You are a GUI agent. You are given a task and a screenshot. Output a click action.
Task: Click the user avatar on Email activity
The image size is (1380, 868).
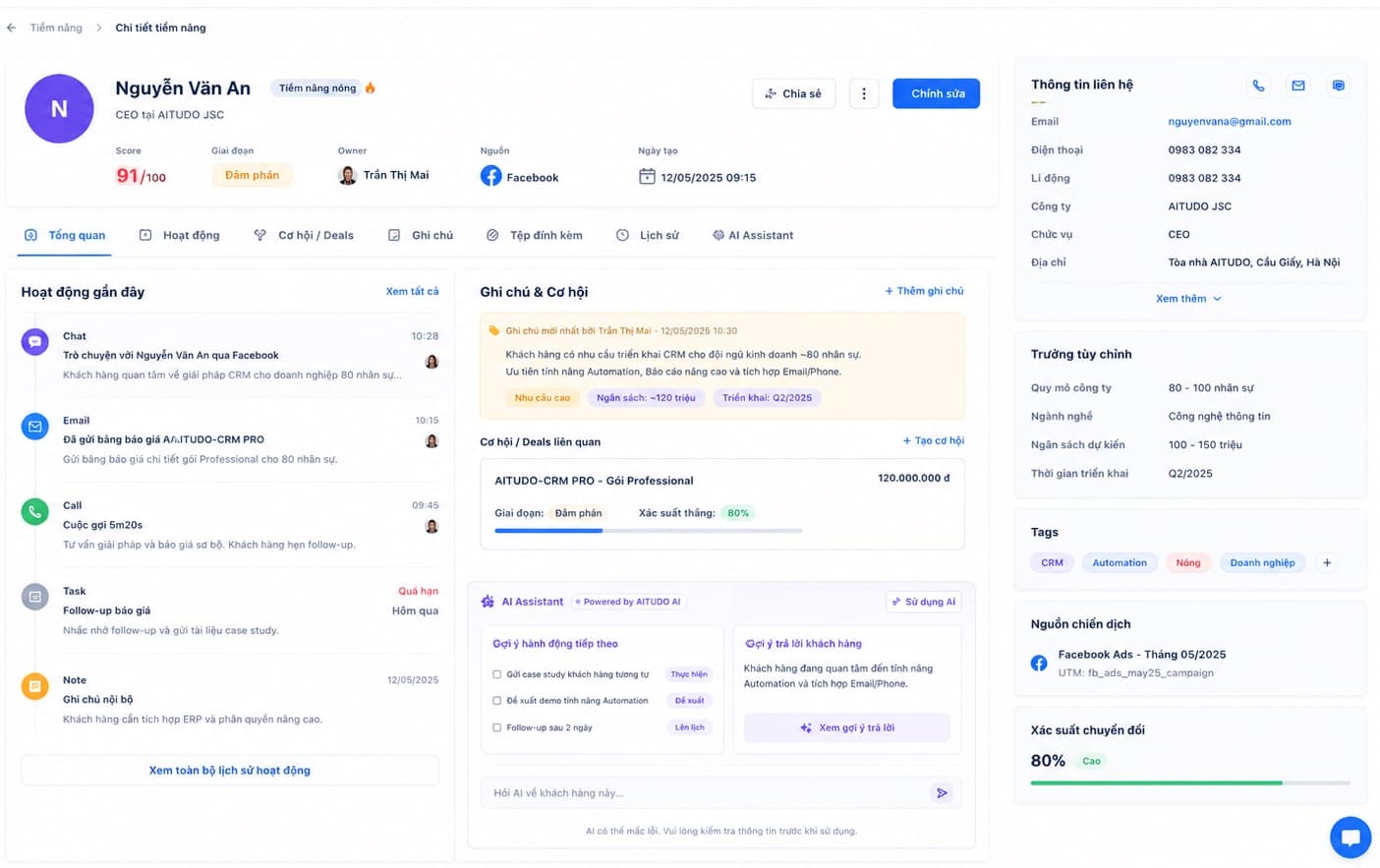click(x=431, y=441)
